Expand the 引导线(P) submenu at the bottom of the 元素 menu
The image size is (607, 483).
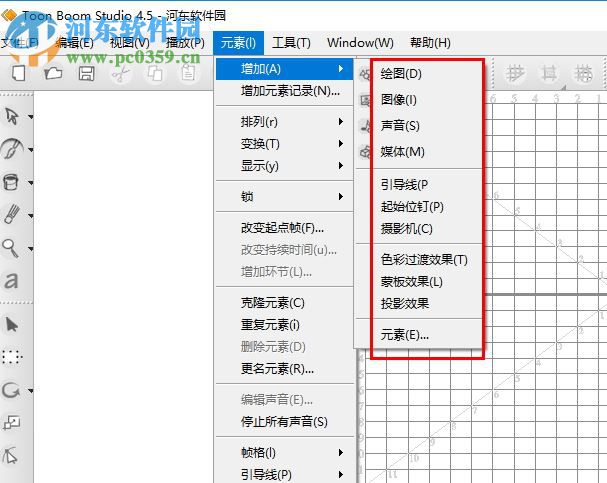coord(285,474)
